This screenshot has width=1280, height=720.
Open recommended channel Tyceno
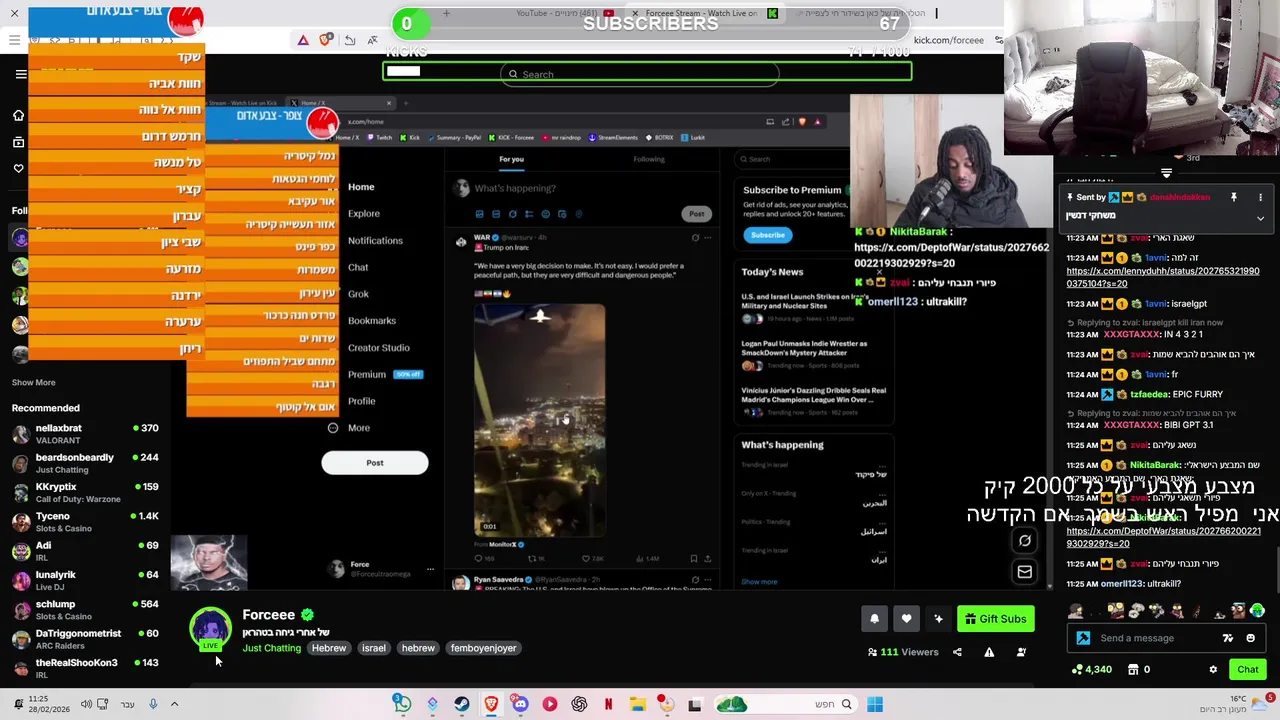pyautogui.click(x=85, y=521)
